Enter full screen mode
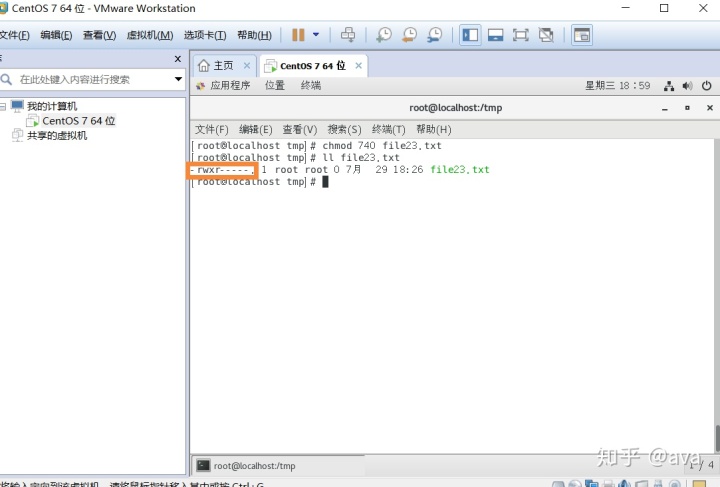Viewport: 720px width, 487px height. [521, 35]
